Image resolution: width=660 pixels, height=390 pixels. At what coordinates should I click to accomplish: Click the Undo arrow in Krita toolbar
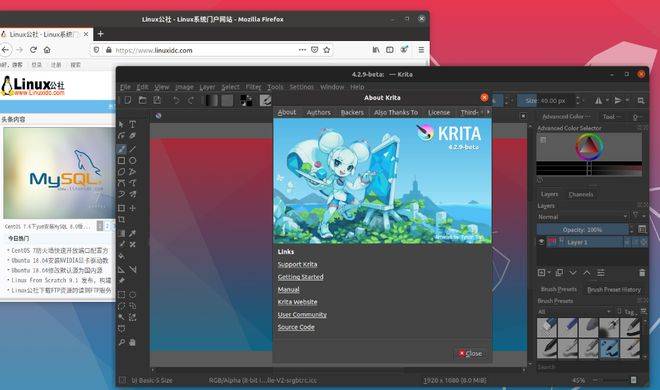[176, 100]
